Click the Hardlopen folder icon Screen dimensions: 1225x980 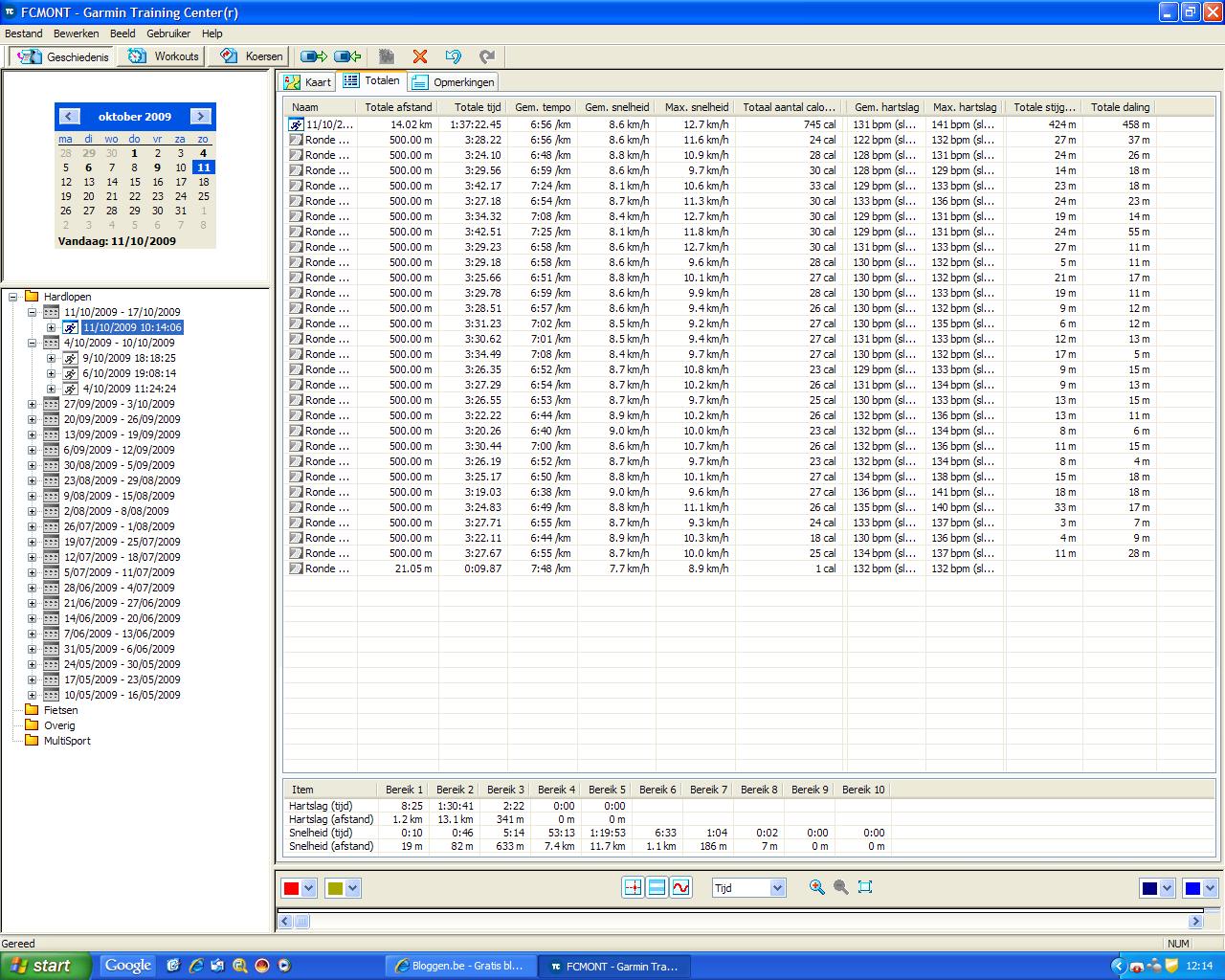pyautogui.click(x=32, y=297)
